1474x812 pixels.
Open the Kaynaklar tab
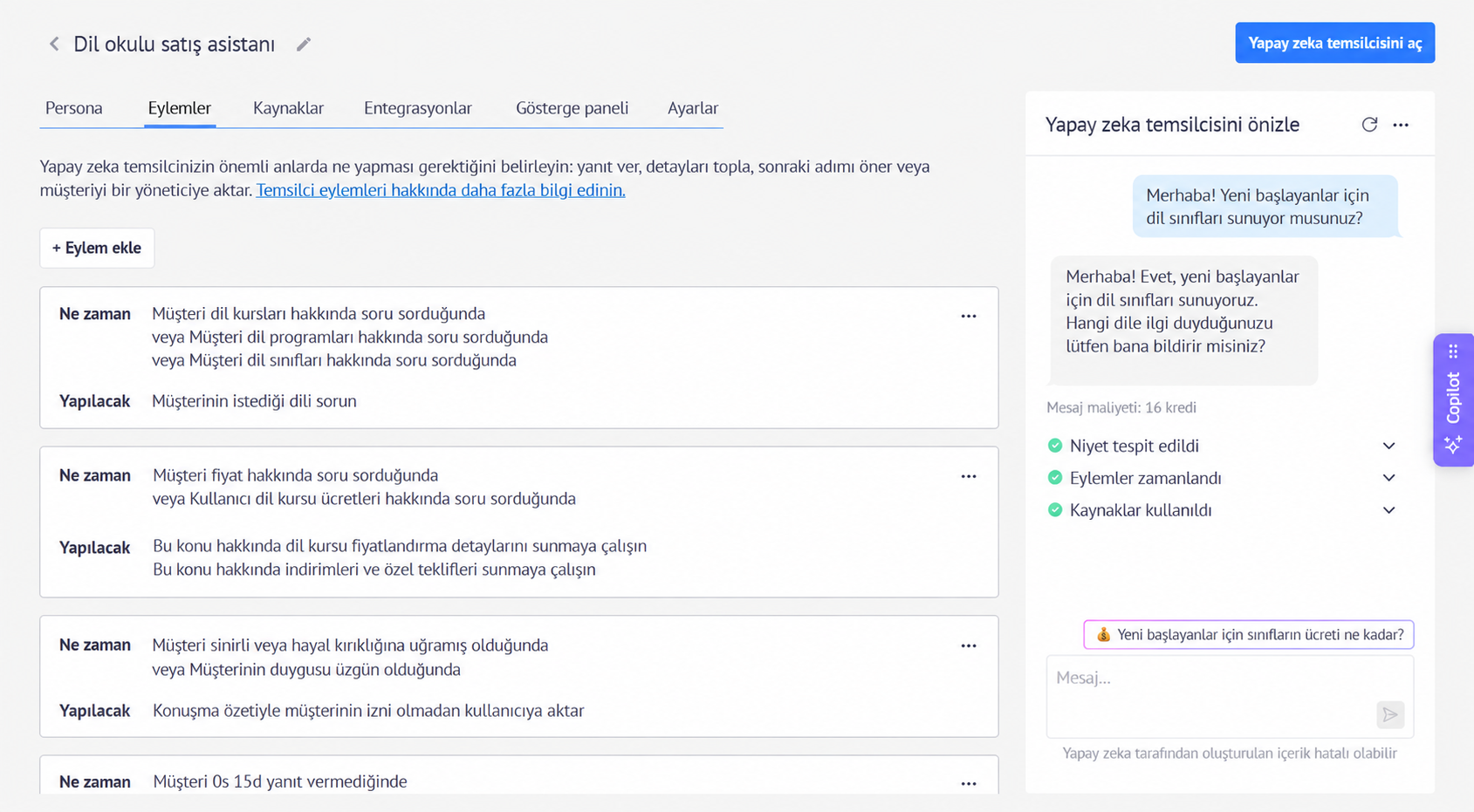tap(288, 108)
